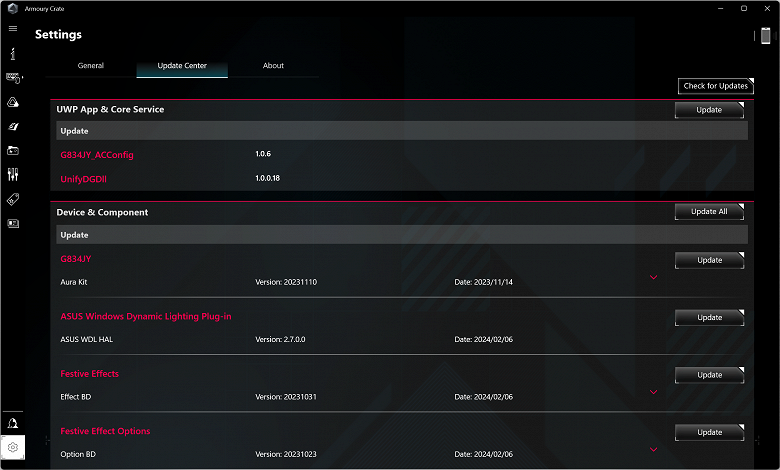This screenshot has width=780, height=470.
Task: Click ASUS Windows Dynamic Lighting Plug-in title
Action: [146, 316]
